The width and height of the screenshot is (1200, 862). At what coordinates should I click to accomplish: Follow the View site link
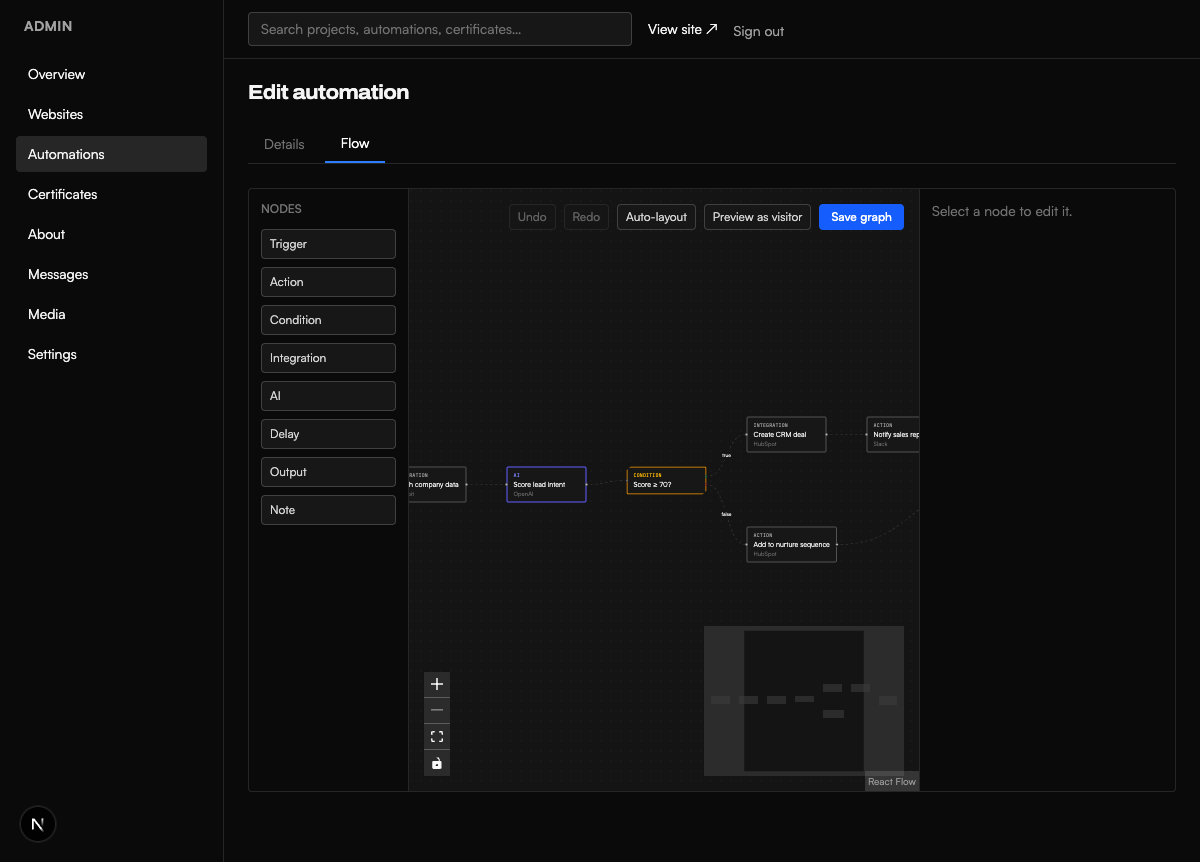click(x=683, y=30)
